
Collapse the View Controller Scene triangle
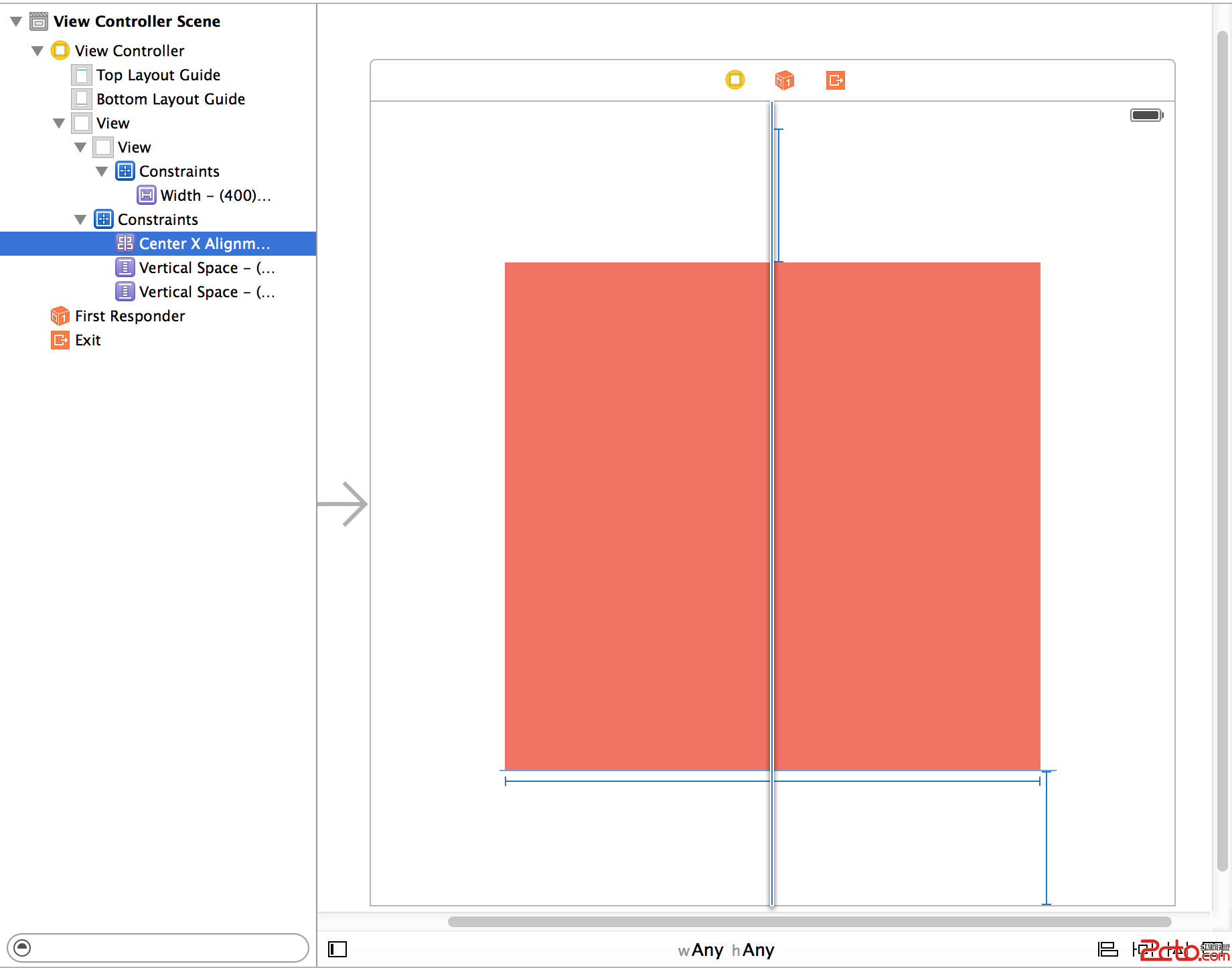tap(16, 21)
